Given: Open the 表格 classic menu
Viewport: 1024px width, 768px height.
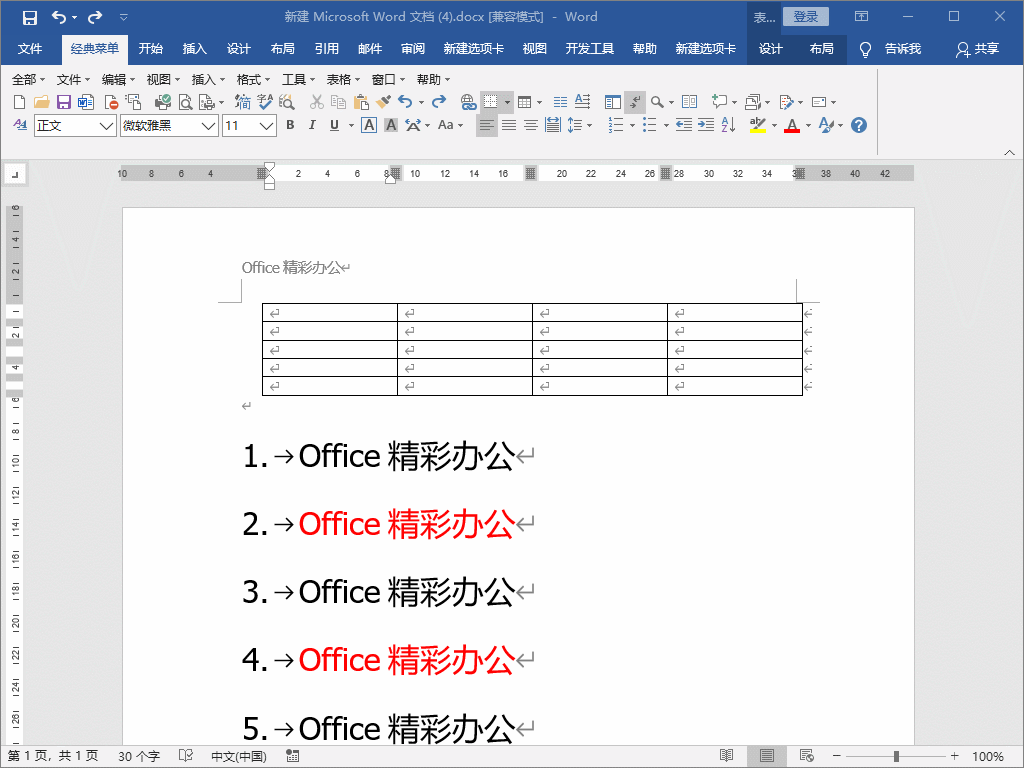Looking at the screenshot, I should [343, 80].
